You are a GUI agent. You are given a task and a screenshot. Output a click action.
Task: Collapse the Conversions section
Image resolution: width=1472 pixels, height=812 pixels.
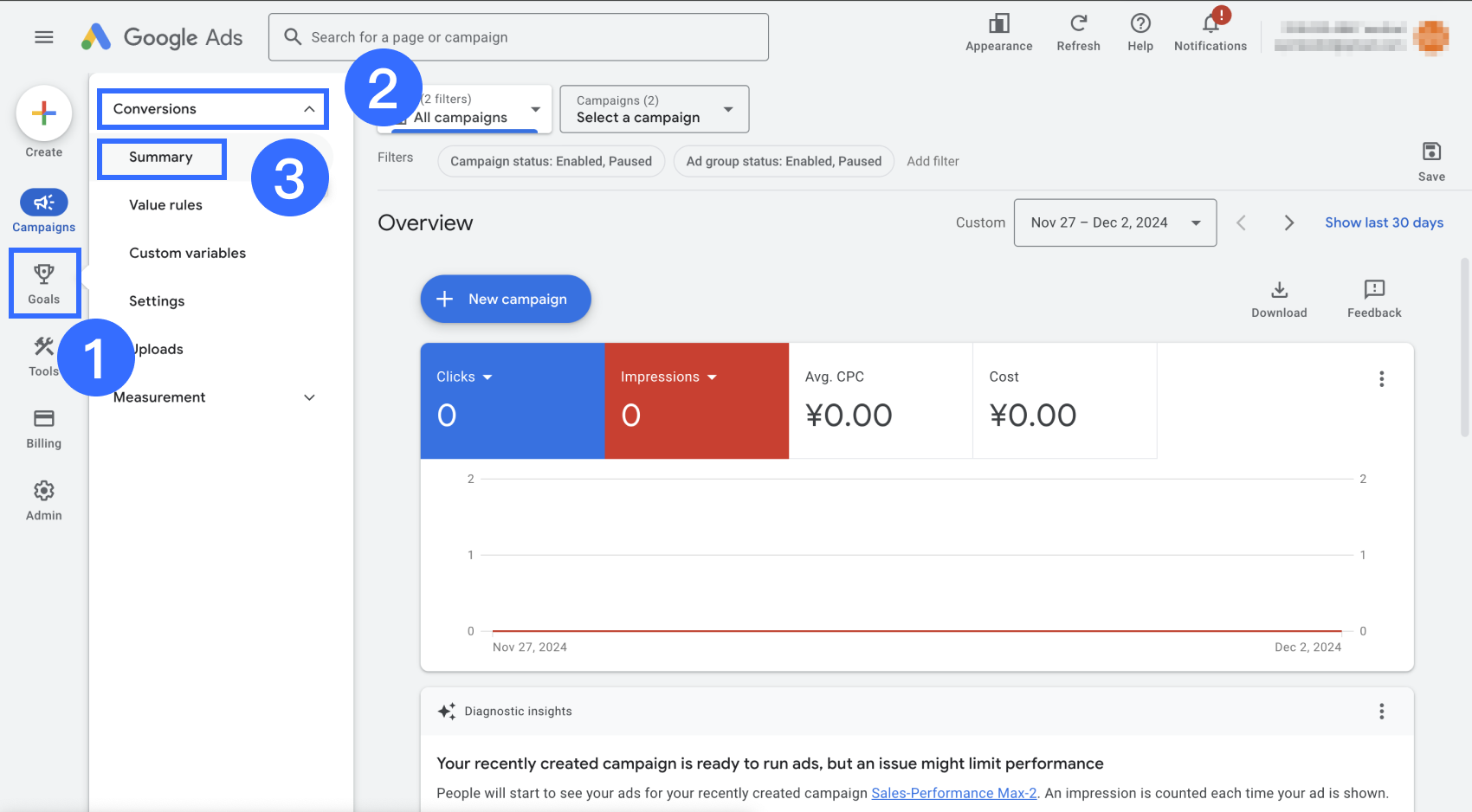(309, 109)
